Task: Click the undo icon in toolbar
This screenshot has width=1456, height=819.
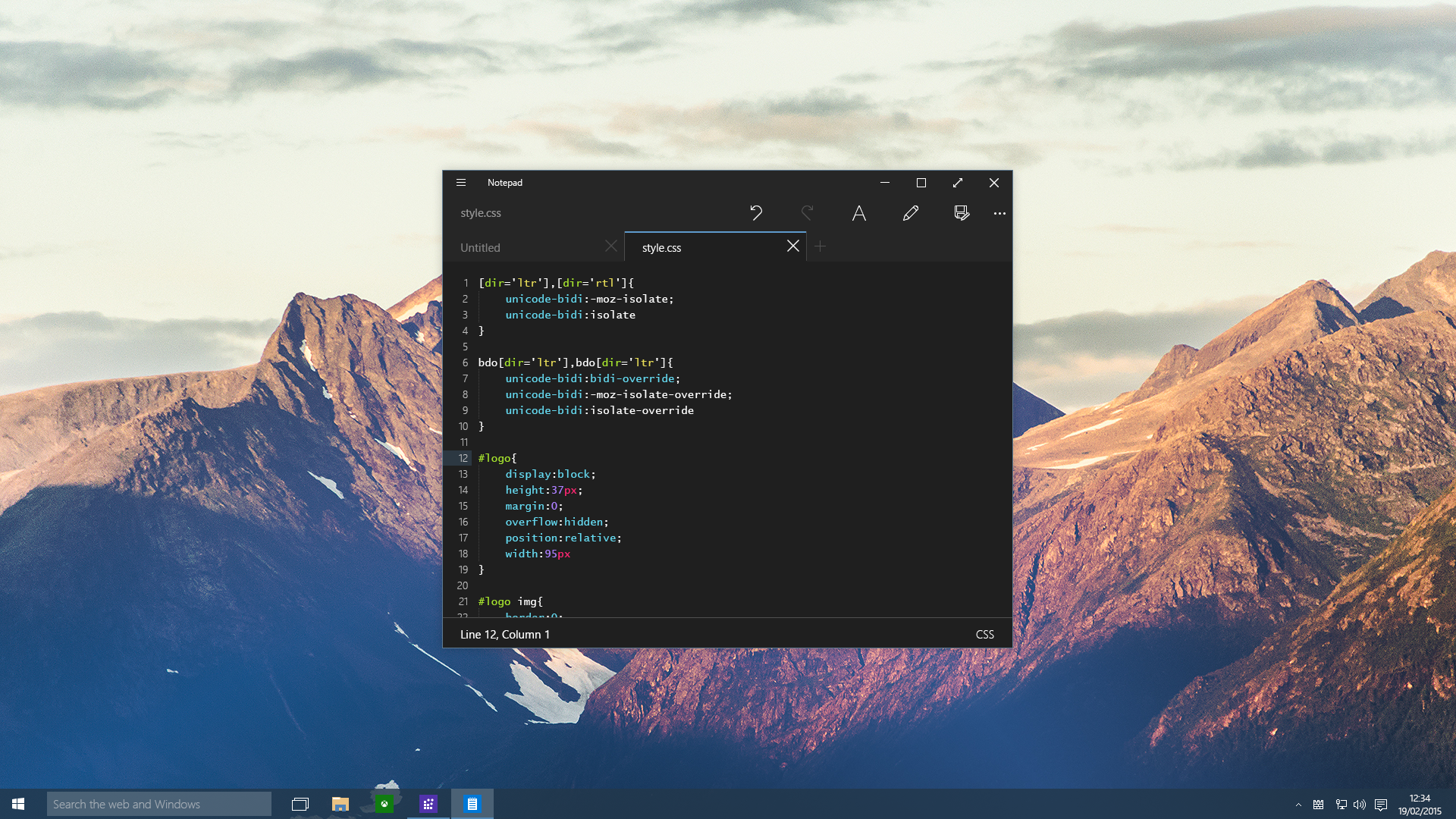Action: tap(756, 213)
